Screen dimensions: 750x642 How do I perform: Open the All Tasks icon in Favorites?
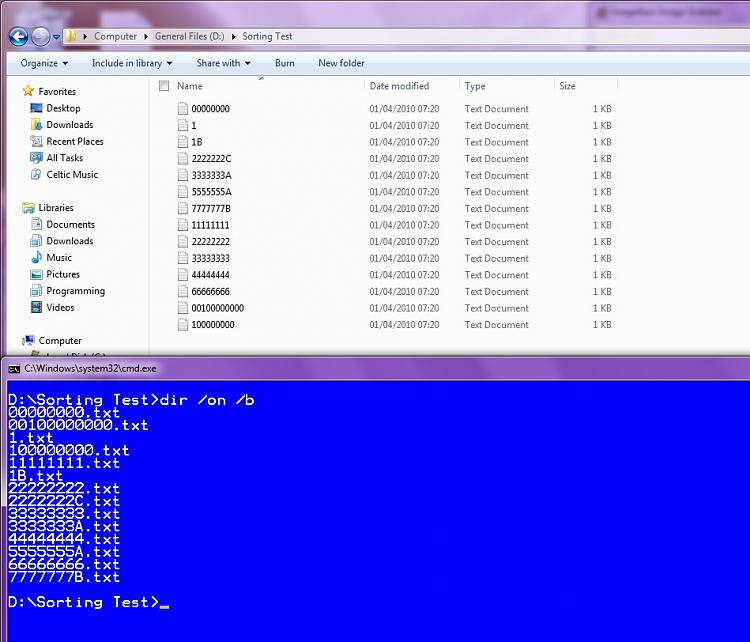tap(36, 158)
